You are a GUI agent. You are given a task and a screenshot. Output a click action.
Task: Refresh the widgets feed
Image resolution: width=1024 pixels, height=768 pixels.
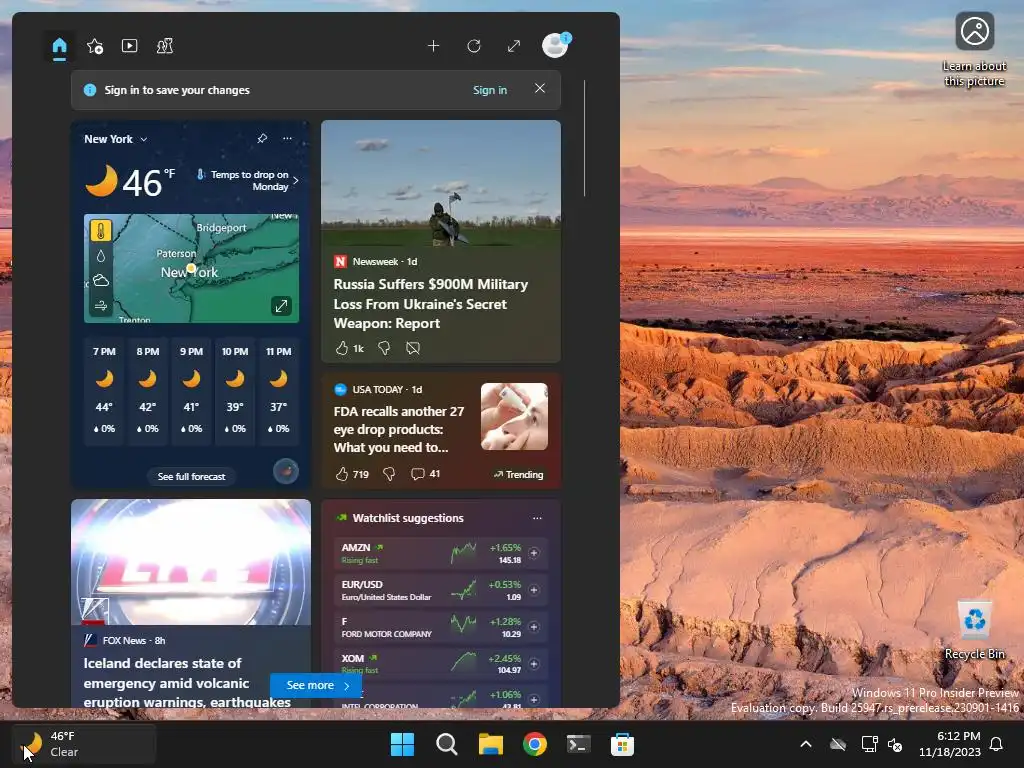[474, 46]
